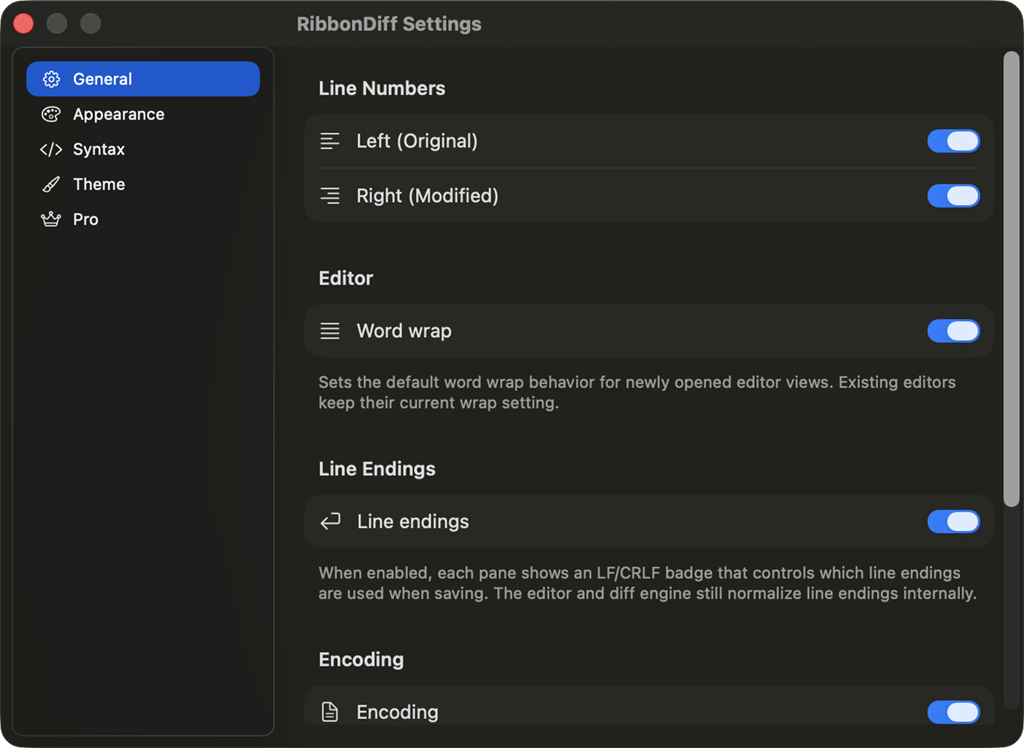Click the palette icon beside Appearance
Screen dimensions: 1024x748
tap(51, 114)
